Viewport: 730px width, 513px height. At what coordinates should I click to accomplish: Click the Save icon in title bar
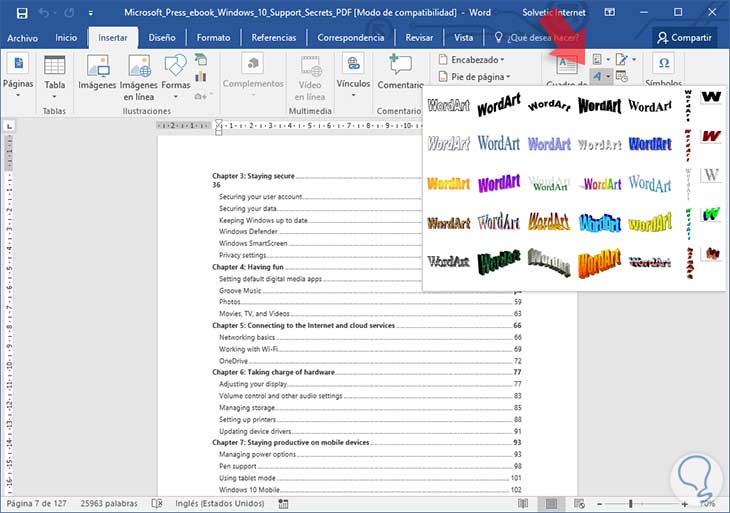click(21, 13)
